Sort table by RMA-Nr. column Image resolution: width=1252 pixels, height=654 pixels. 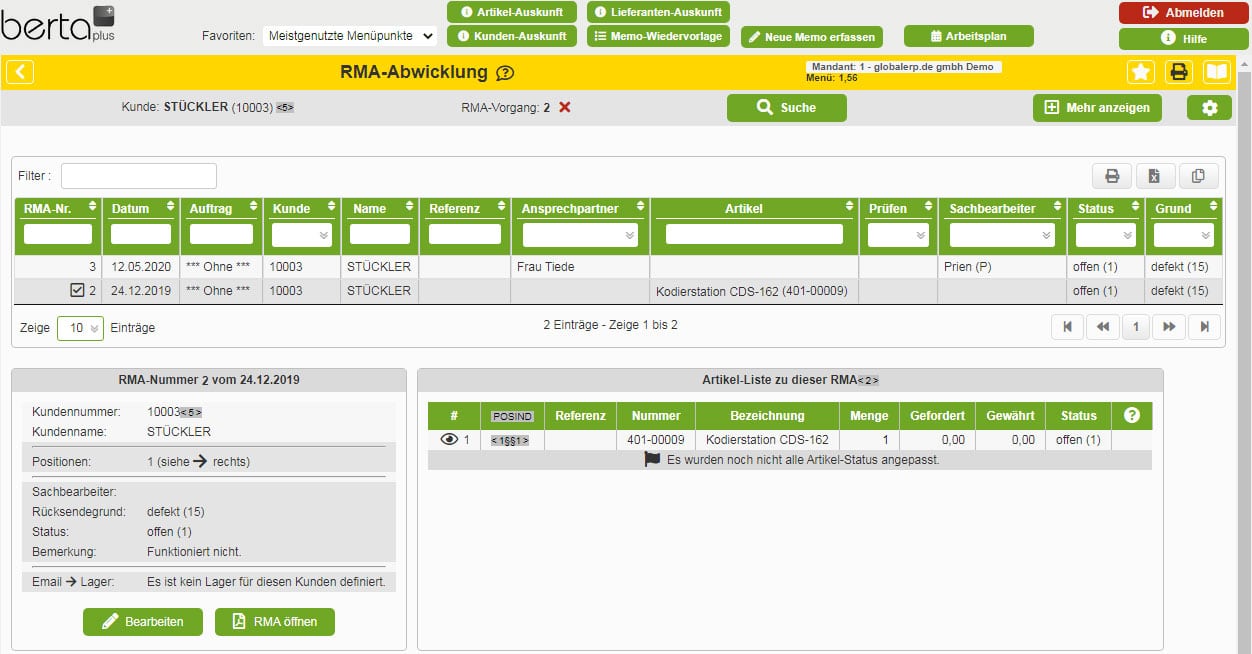click(58, 208)
